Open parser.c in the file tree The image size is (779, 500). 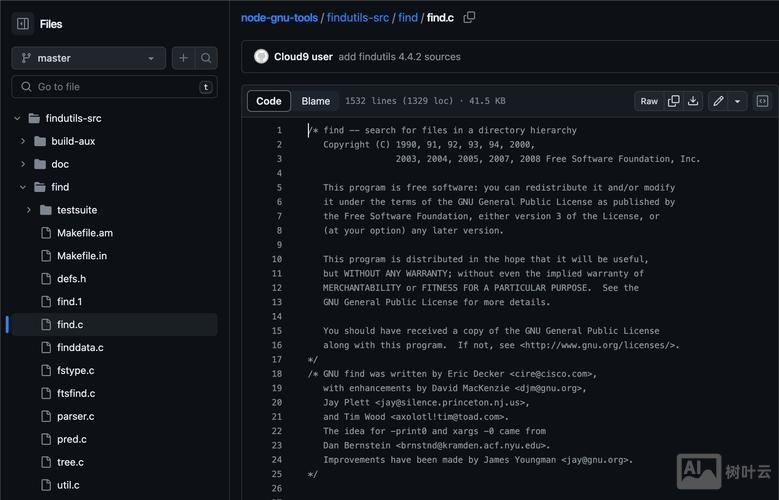[75, 416]
